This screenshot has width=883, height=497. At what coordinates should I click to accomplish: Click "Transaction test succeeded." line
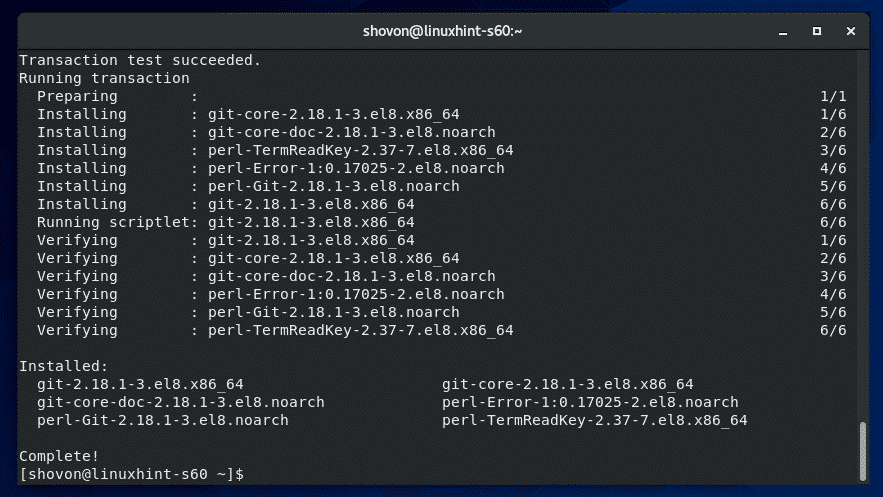point(140,60)
